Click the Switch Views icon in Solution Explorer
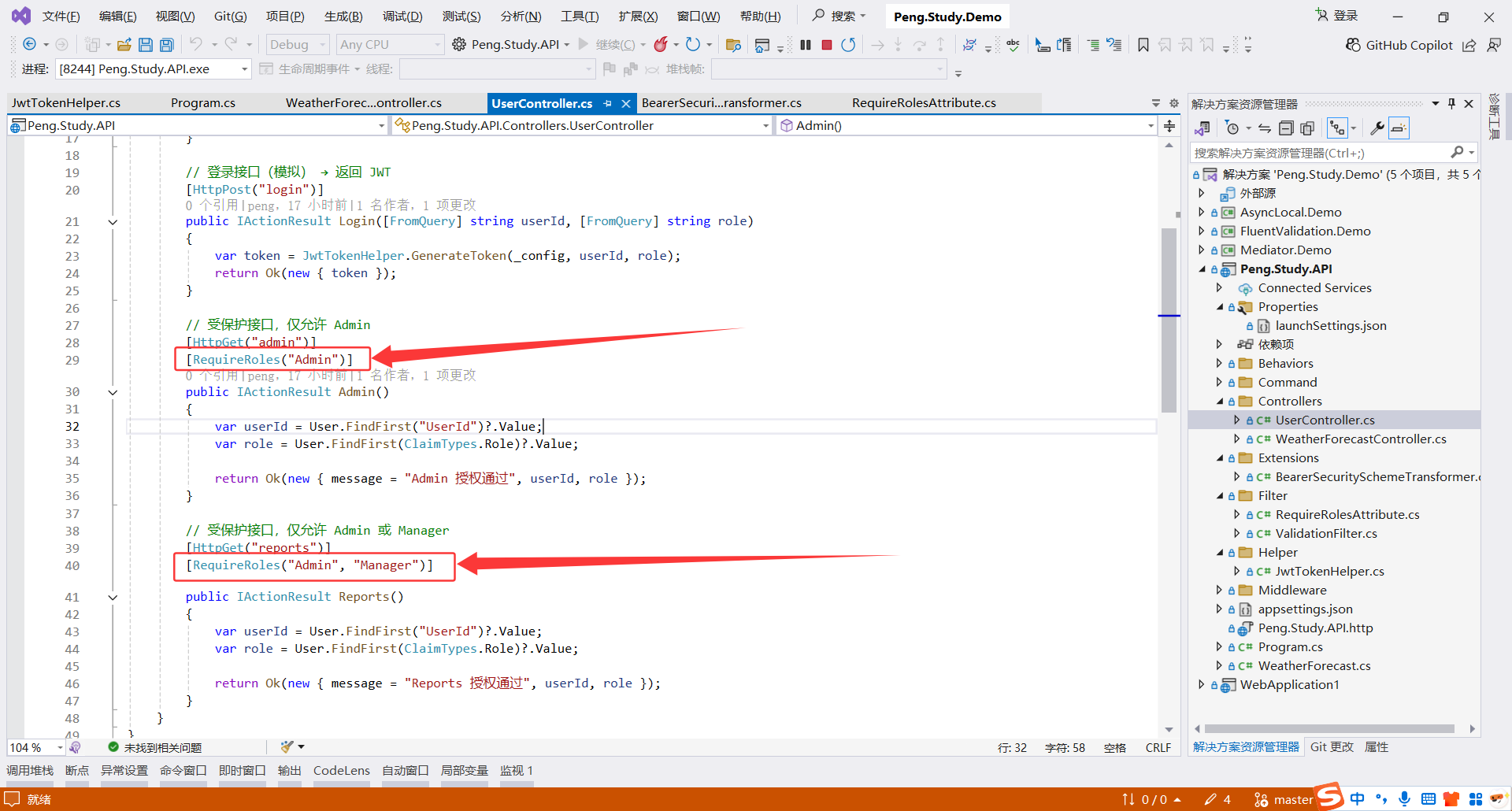 pyautogui.click(x=1202, y=128)
